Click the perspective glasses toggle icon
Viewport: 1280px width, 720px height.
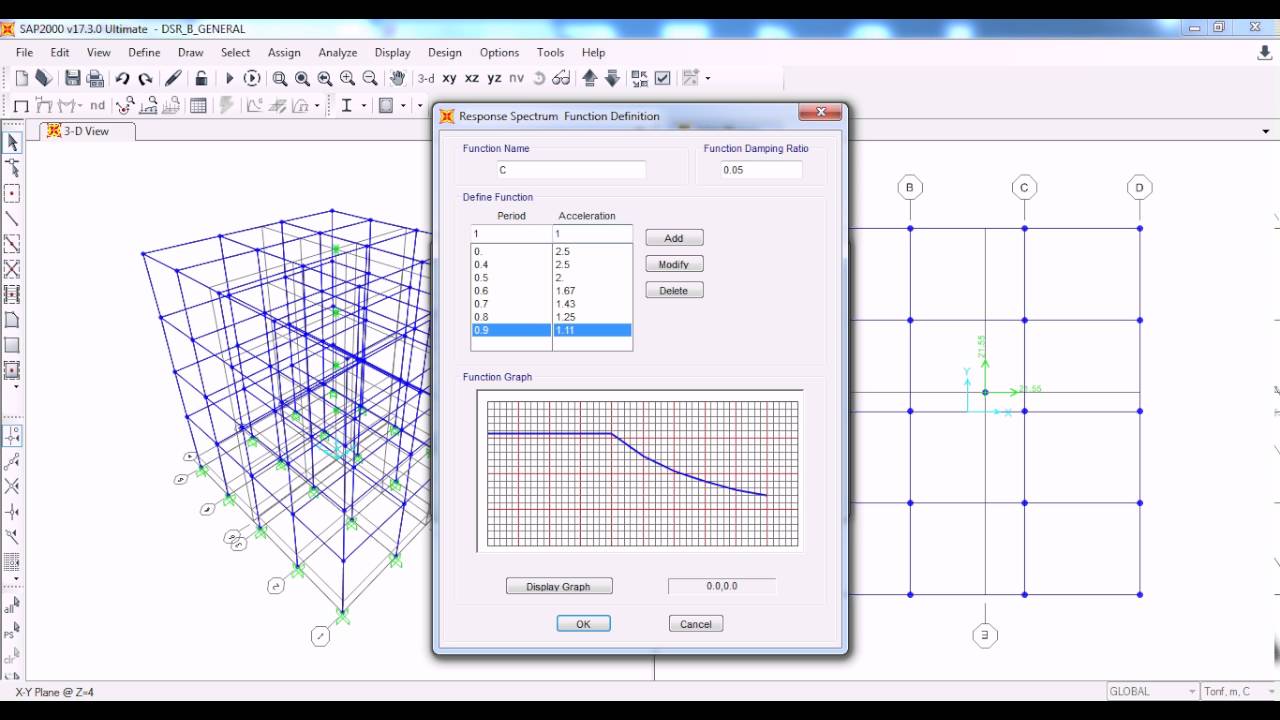[x=561, y=78]
